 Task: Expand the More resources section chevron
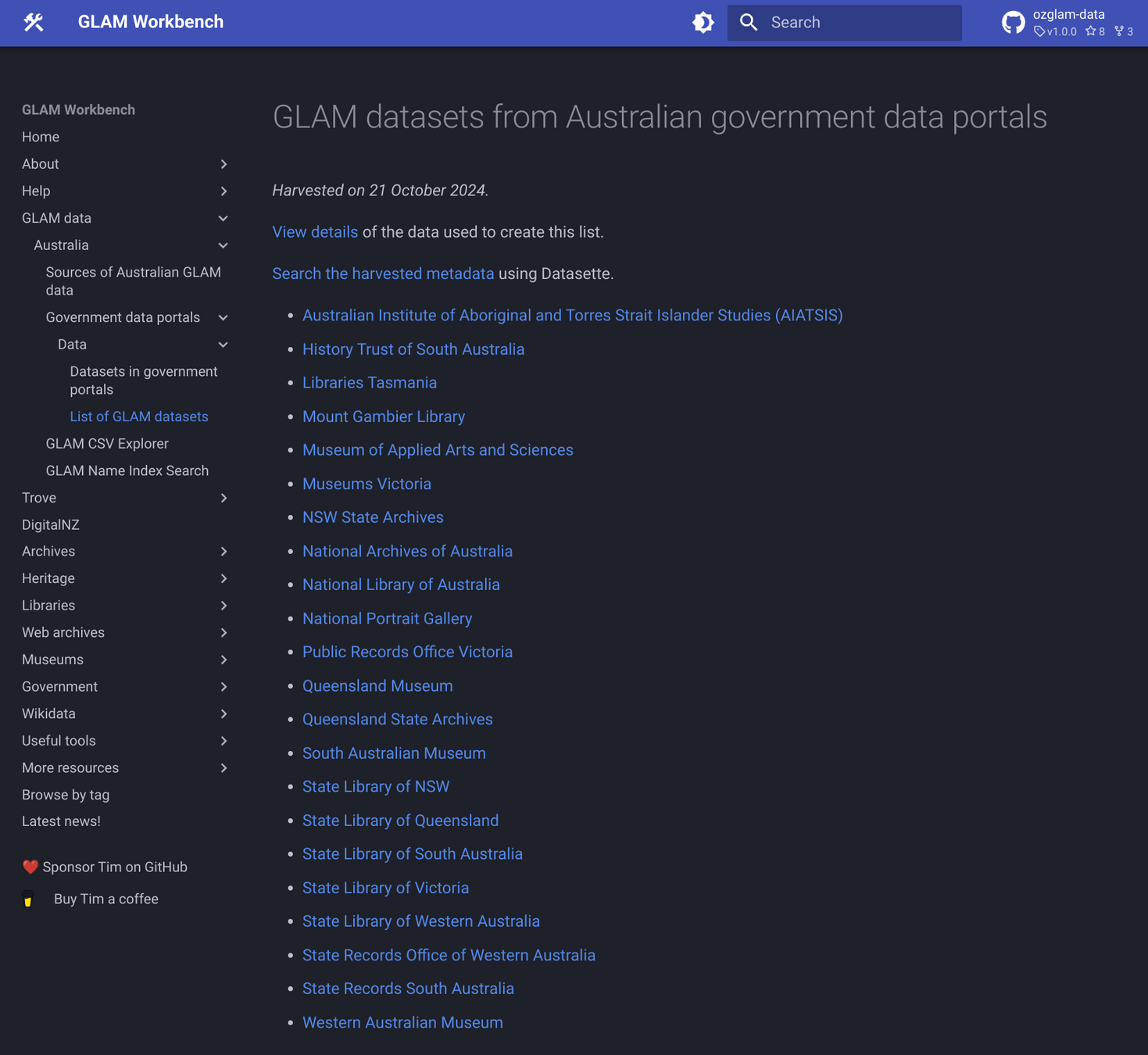[224, 768]
